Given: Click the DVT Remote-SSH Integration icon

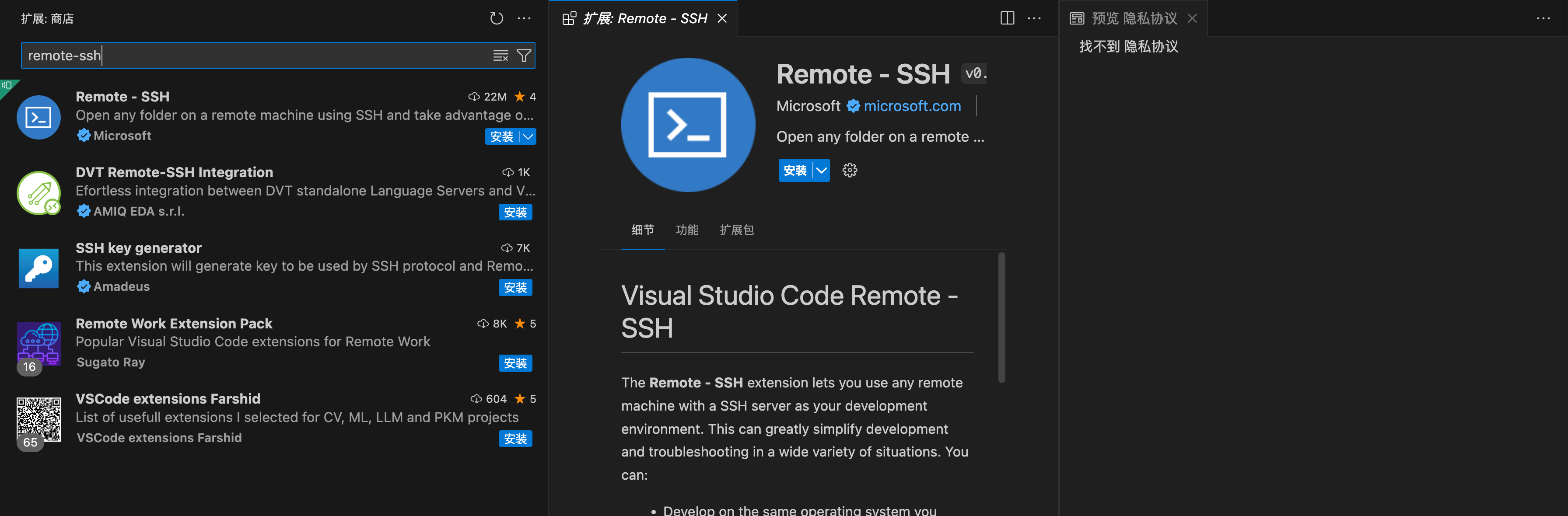Looking at the screenshot, I should pyautogui.click(x=38, y=193).
